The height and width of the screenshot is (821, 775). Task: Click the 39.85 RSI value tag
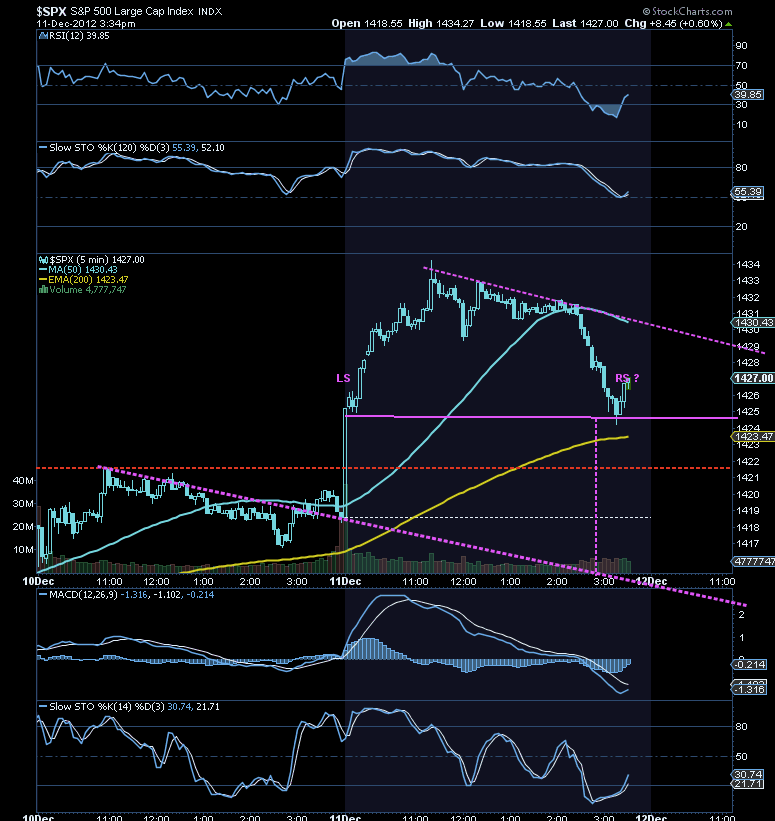[747, 95]
